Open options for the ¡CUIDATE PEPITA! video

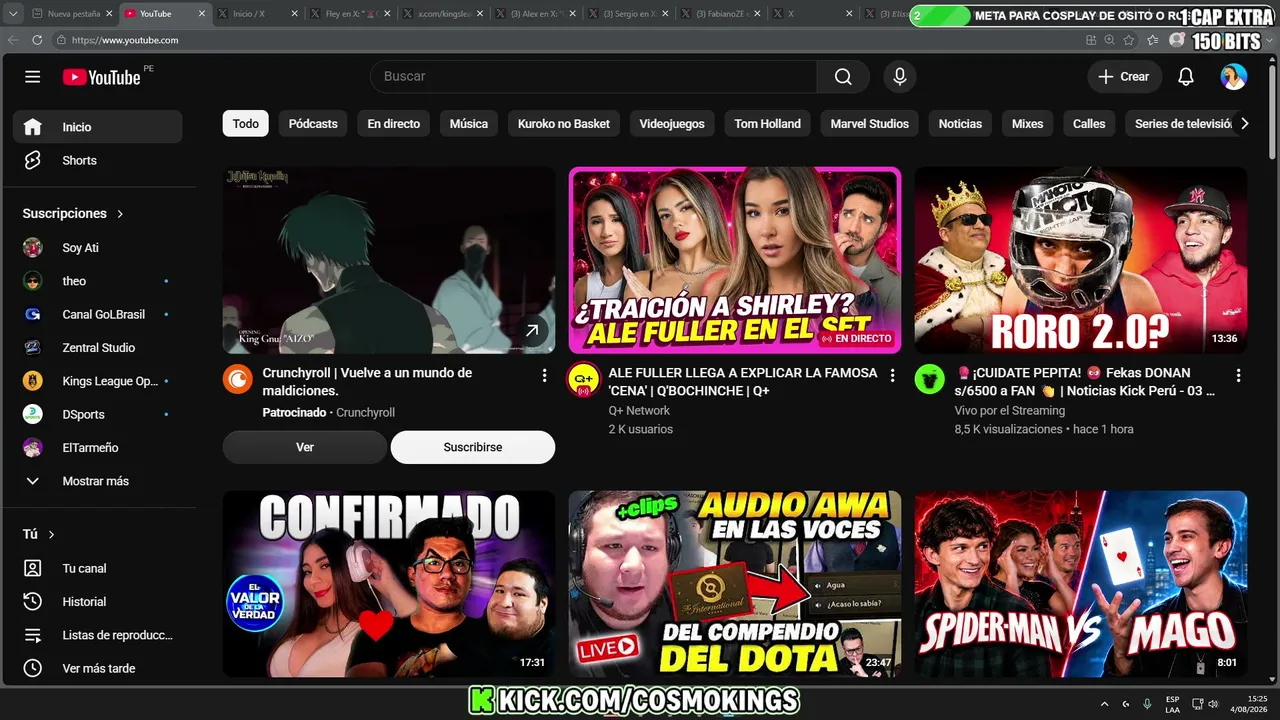(x=1238, y=375)
